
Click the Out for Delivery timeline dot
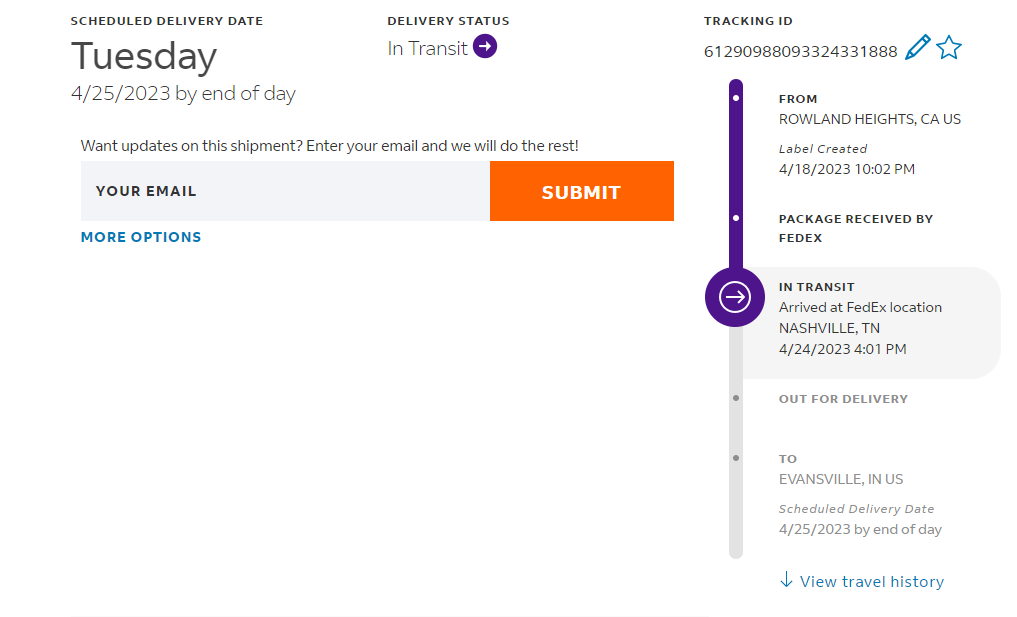coord(736,398)
